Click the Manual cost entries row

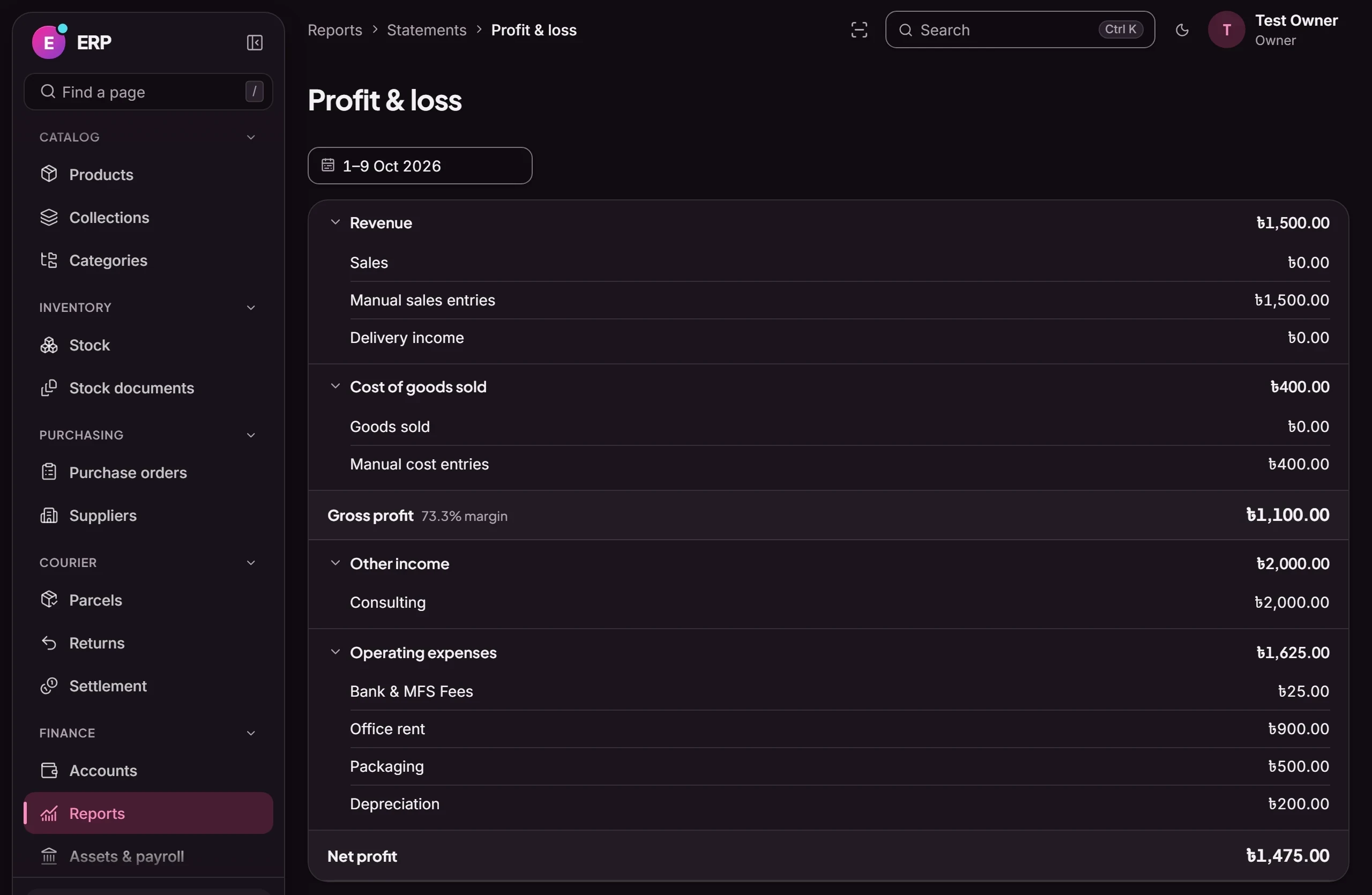click(839, 465)
